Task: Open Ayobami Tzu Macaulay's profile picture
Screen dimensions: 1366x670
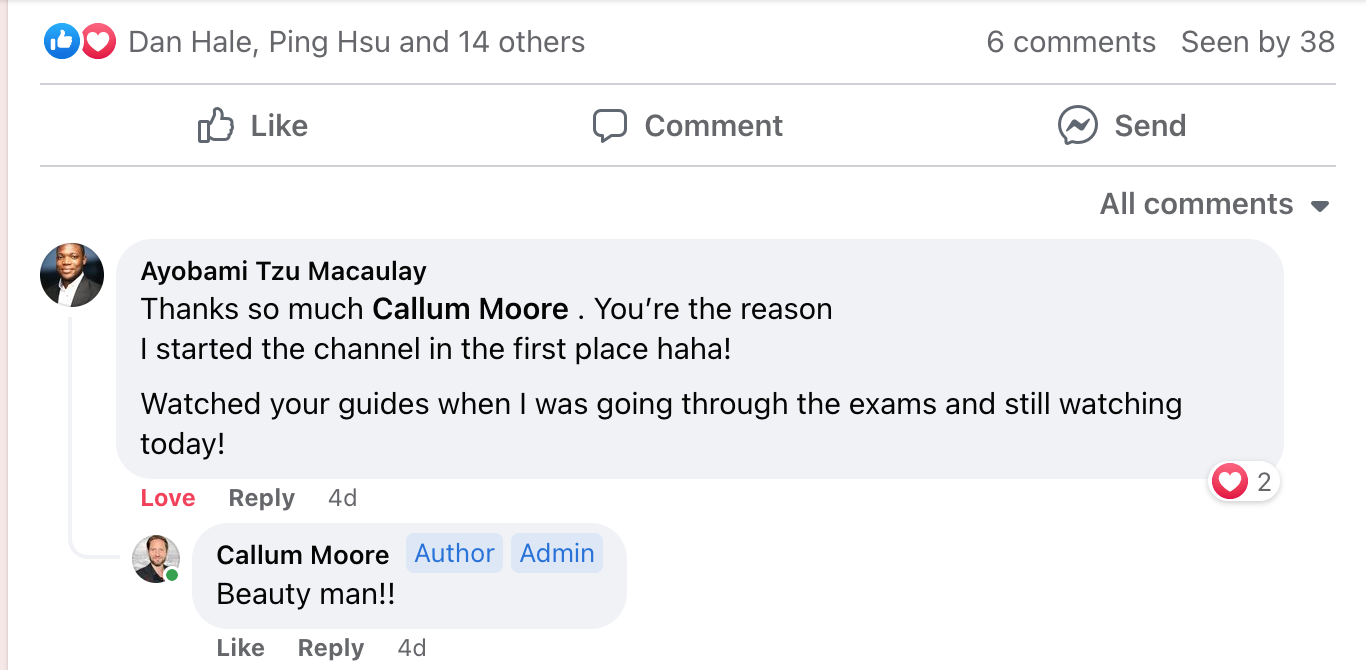Action: point(72,275)
